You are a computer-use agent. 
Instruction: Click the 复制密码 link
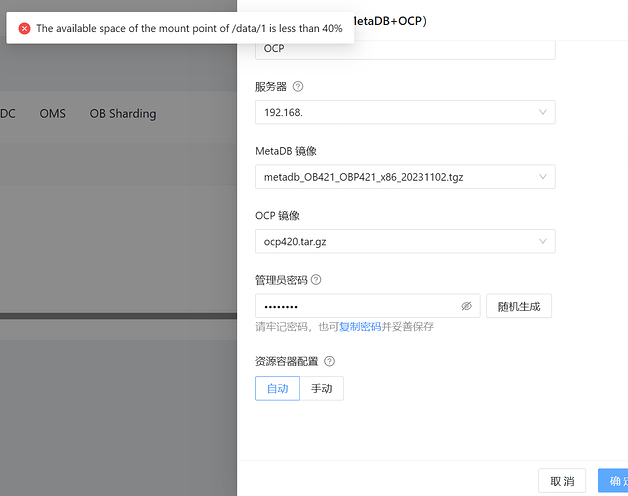click(360, 327)
